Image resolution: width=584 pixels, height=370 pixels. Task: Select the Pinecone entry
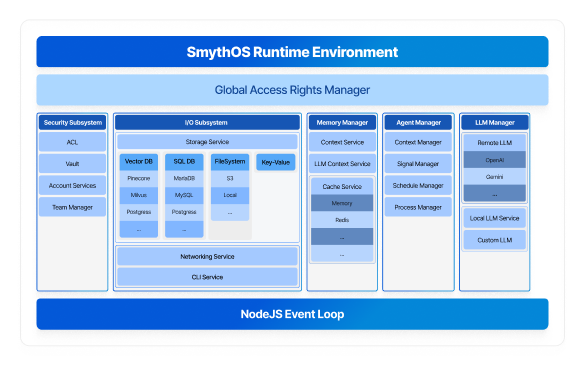pyautogui.click(x=139, y=178)
